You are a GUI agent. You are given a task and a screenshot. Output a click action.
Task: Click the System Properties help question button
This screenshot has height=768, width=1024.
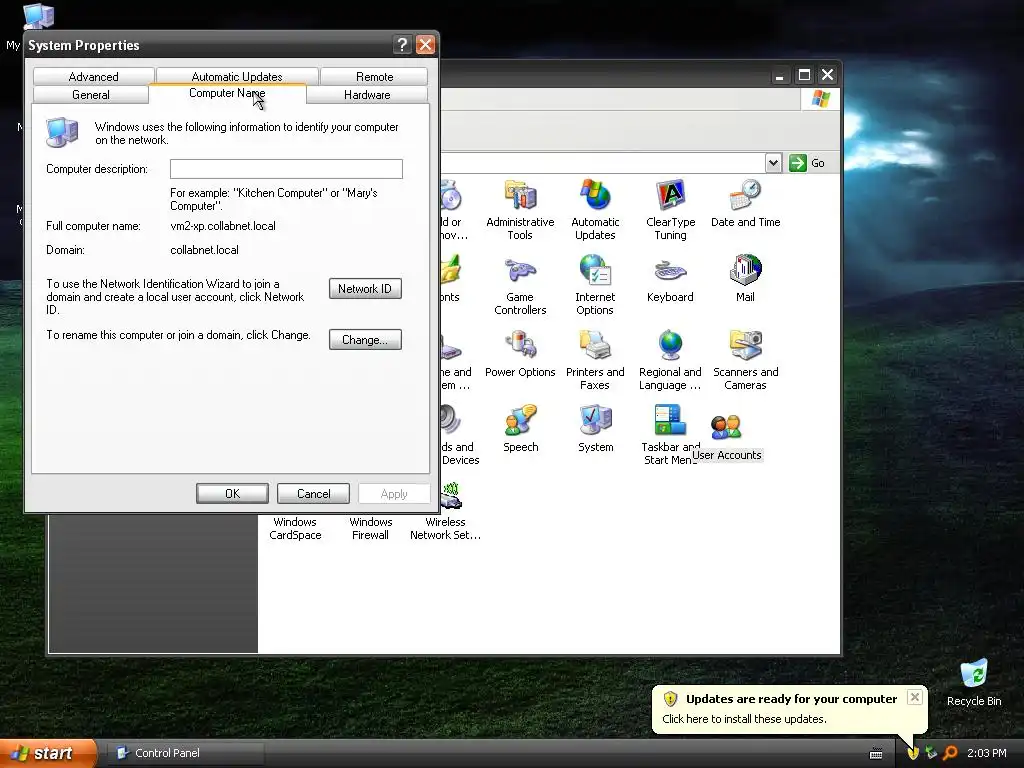402,45
